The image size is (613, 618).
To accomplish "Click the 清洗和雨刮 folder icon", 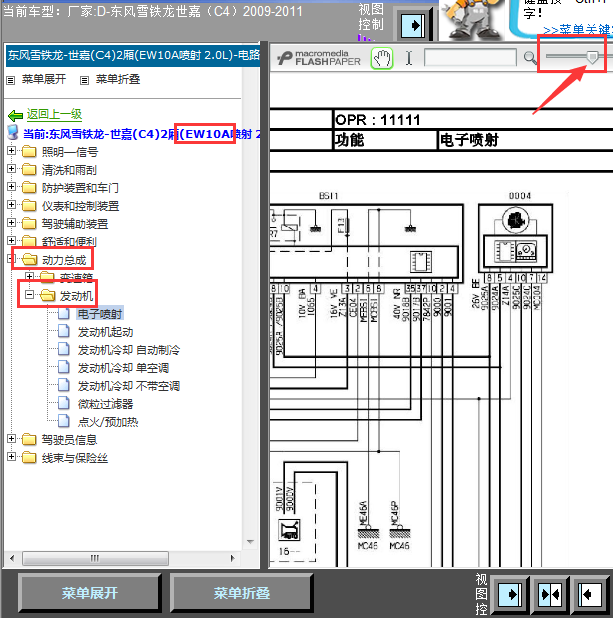I will (29, 169).
